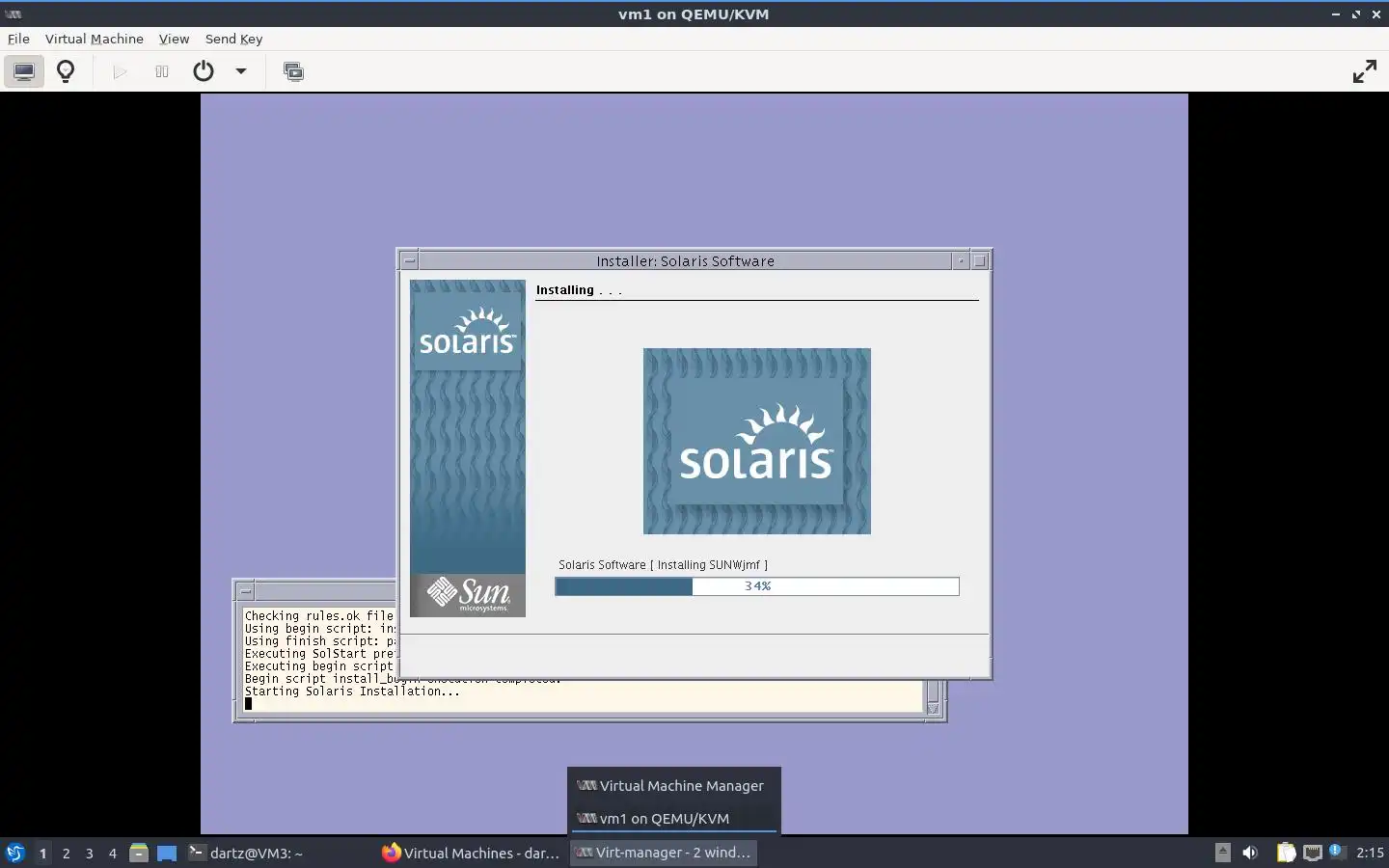Image resolution: width=1389 pixels, height=868 pixels.
Task: Switch to the dartz@VM3 terminal taskbar entry
Action: [x=278, y=853]
